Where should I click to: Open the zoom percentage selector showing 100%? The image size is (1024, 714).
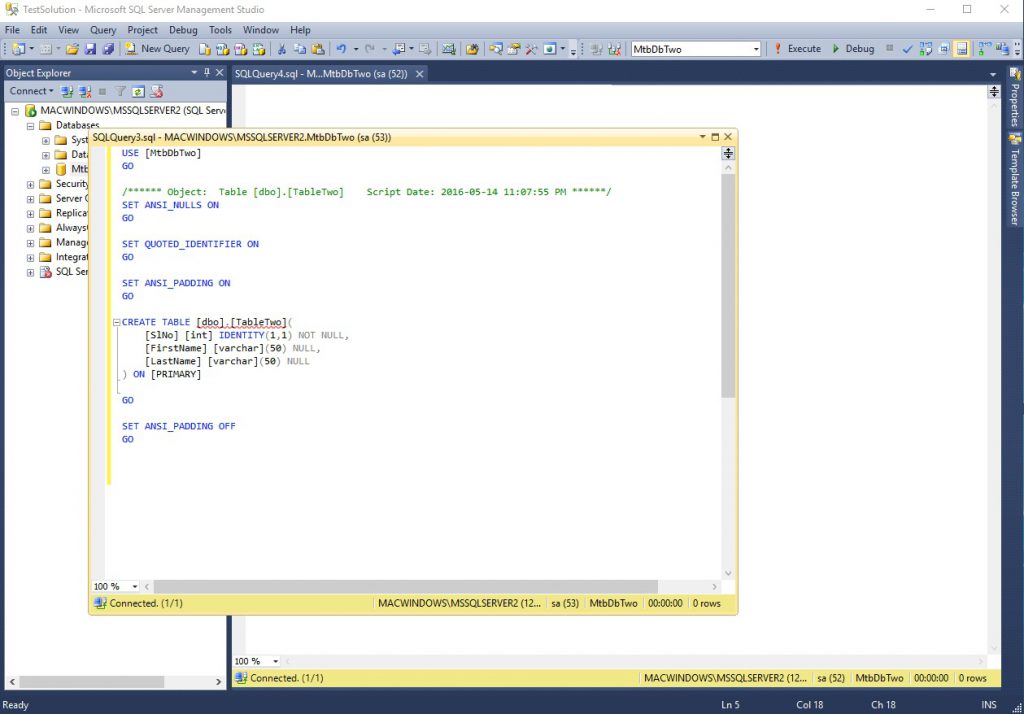(x=113, y=585)
